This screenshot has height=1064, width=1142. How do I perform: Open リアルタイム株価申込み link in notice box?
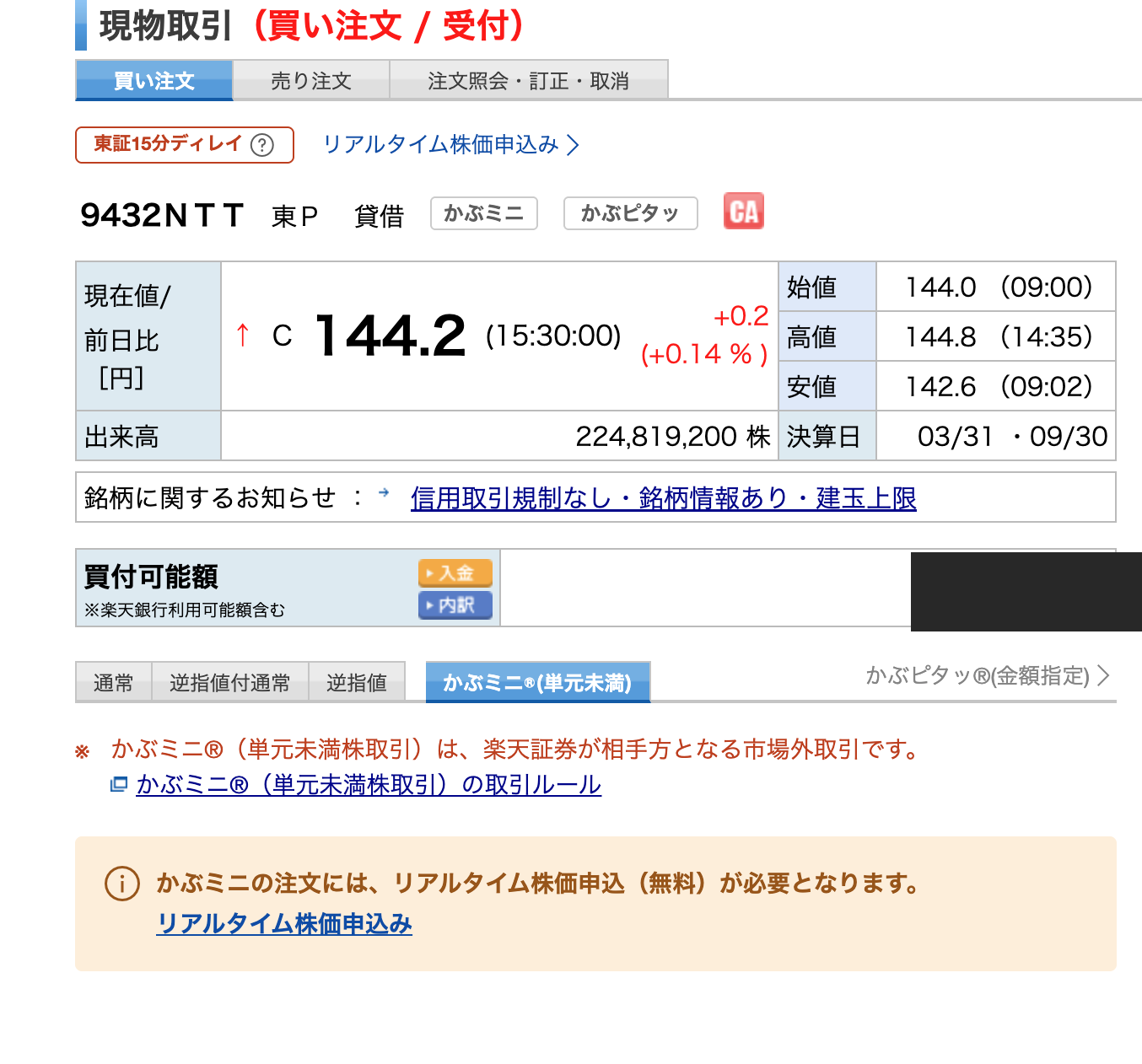(284, 924)
